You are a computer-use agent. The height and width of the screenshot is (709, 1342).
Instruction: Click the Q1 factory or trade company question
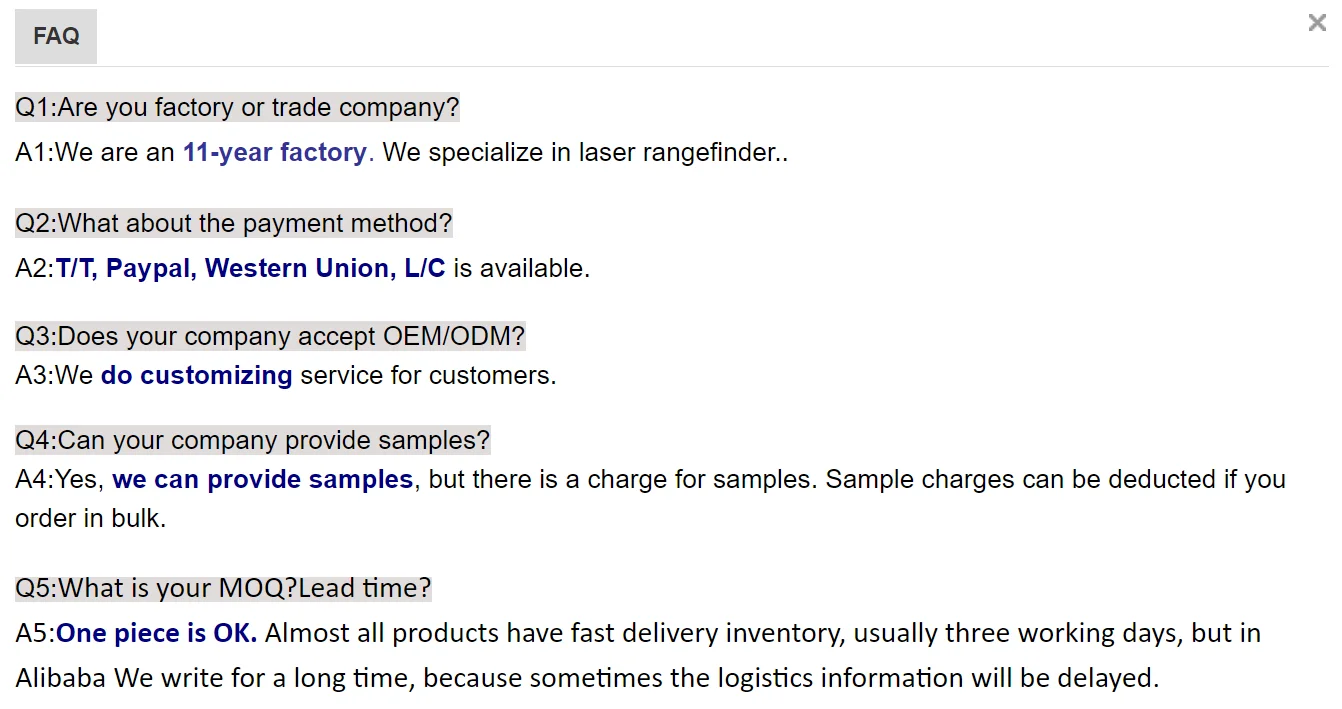pos(237,107)
